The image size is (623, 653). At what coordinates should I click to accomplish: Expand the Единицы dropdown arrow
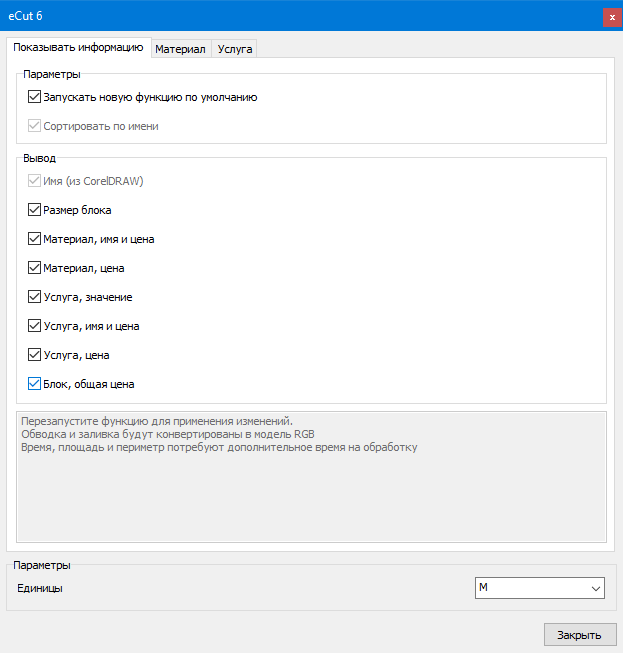(x=596, y=589)
